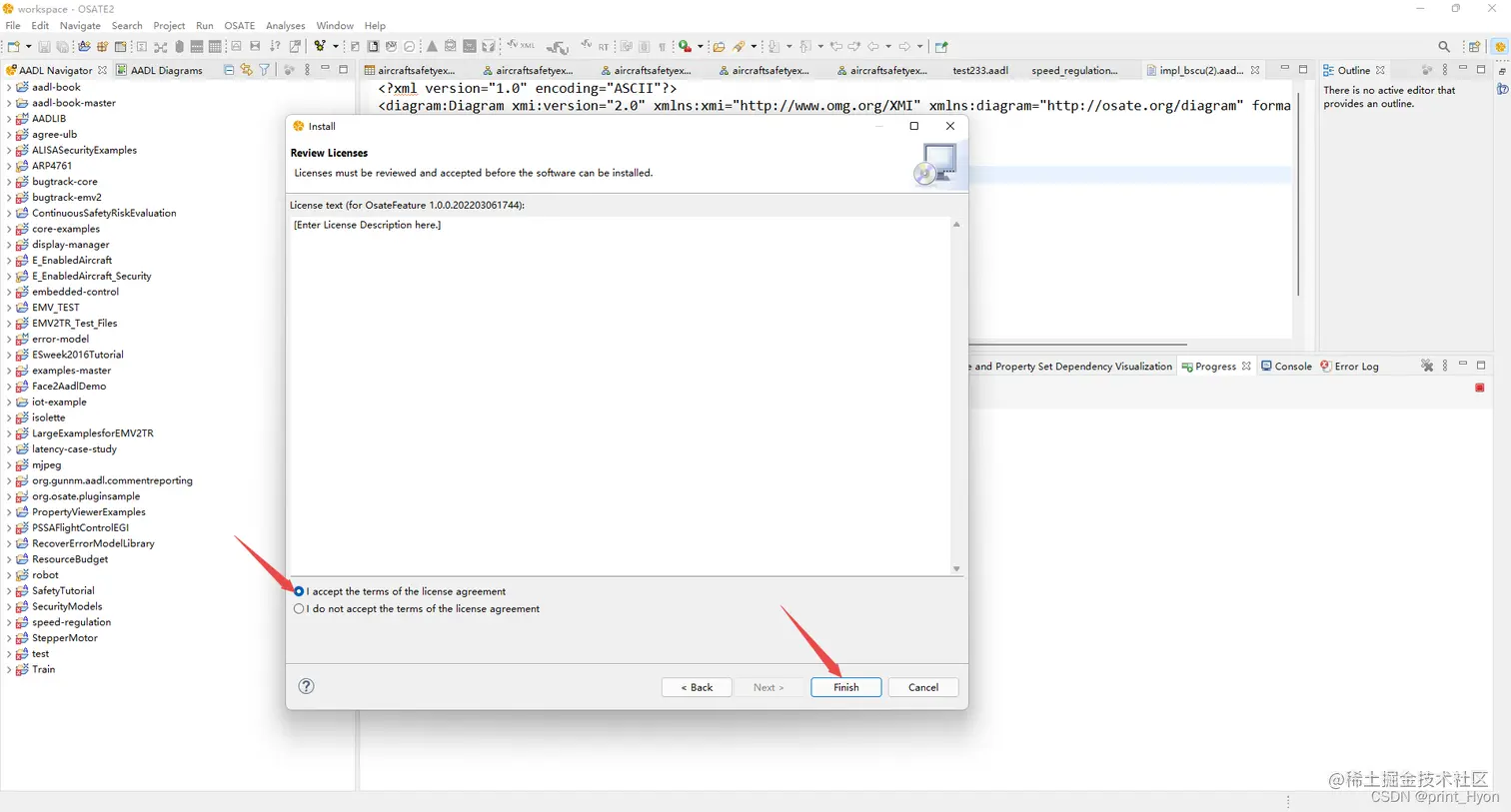
Task: Click the license text scrollbar up arrow
Action: pos(956,225)
